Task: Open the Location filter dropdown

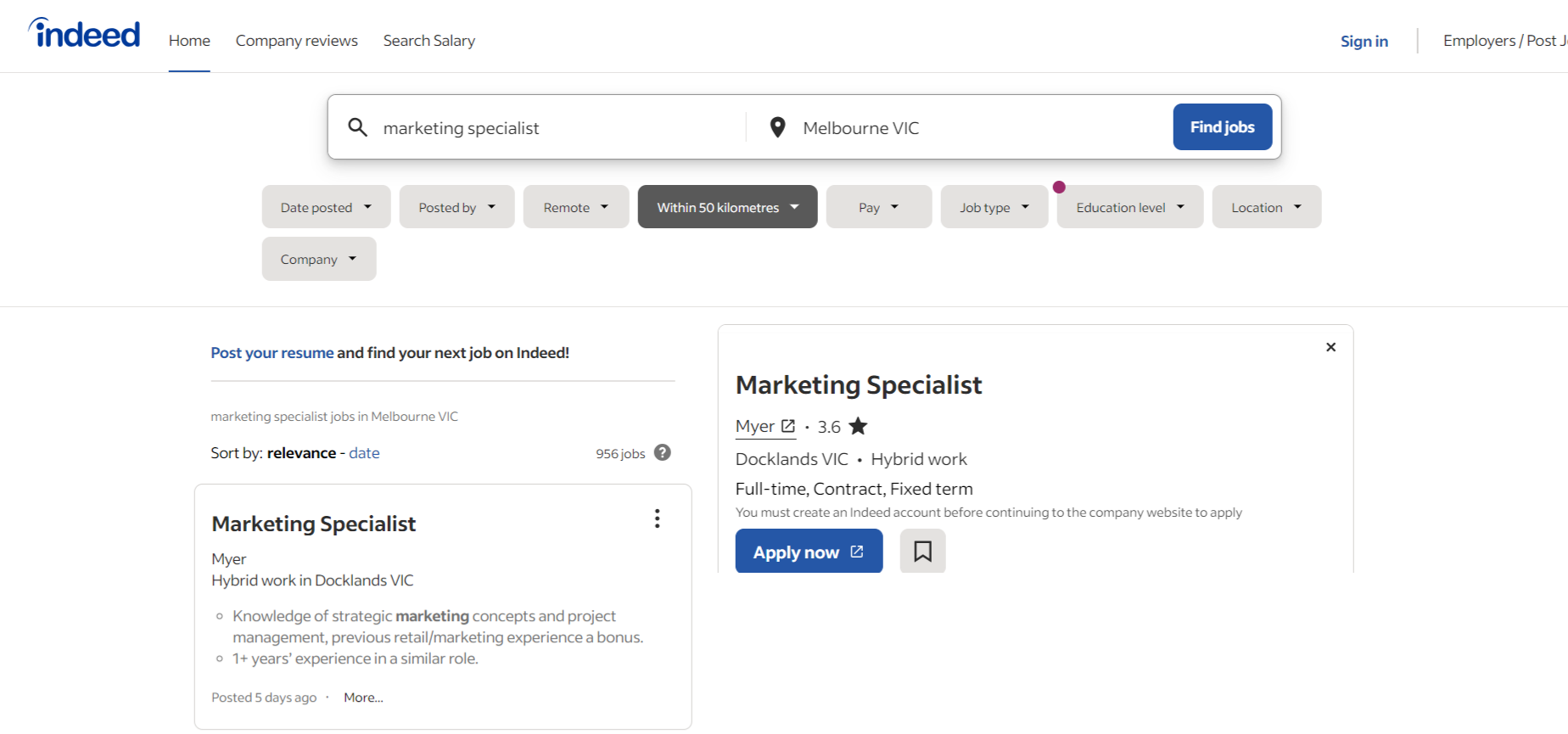Action: [x=1266, y=207]
